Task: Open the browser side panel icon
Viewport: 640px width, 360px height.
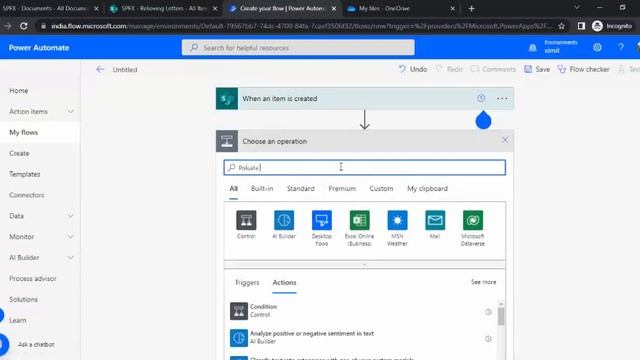Action: (581, 26)
